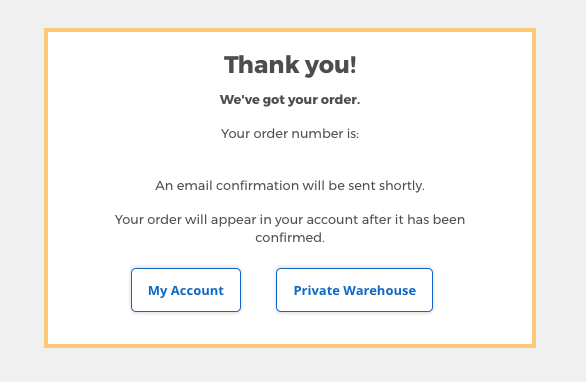Click the word "Thank" in the heading
Viewport: 586px width, 382px height.
(261, 65)
